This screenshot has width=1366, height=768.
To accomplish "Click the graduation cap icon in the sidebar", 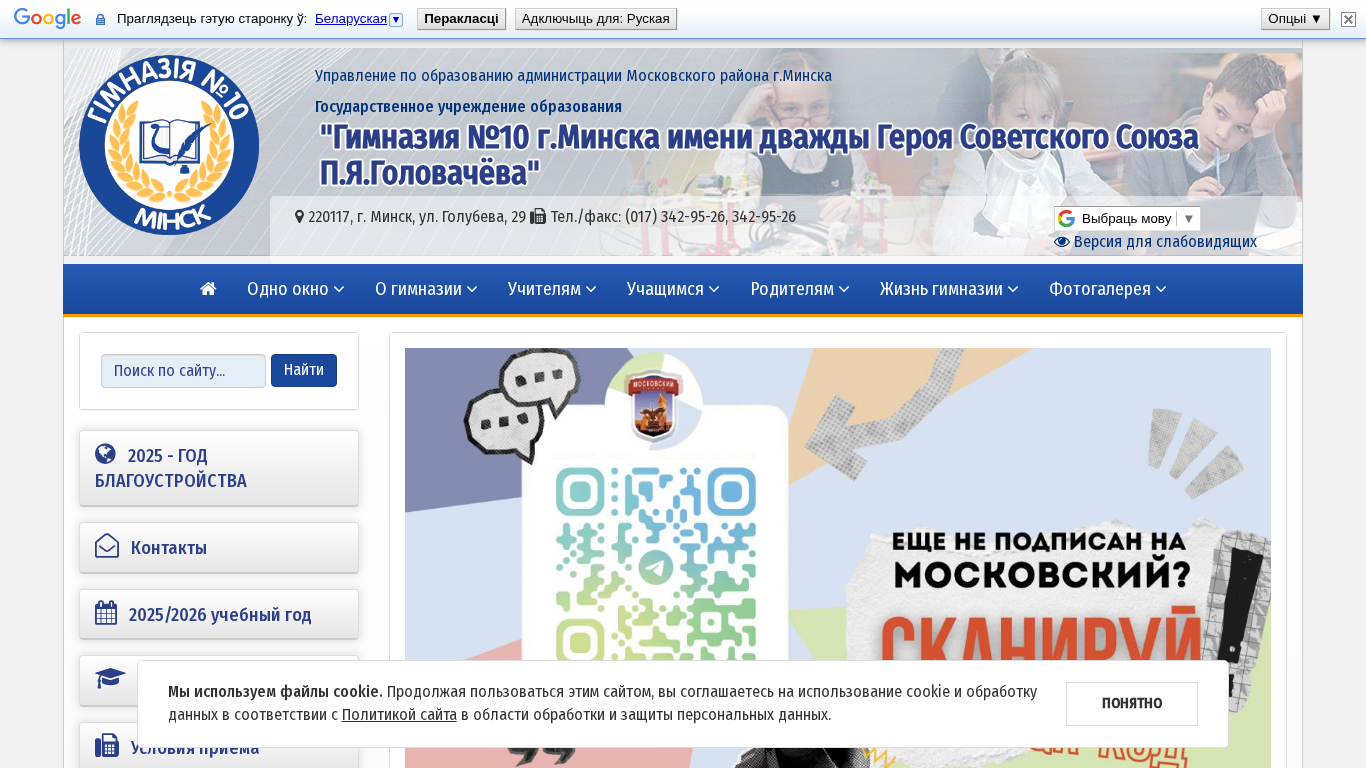I will 110,679.
